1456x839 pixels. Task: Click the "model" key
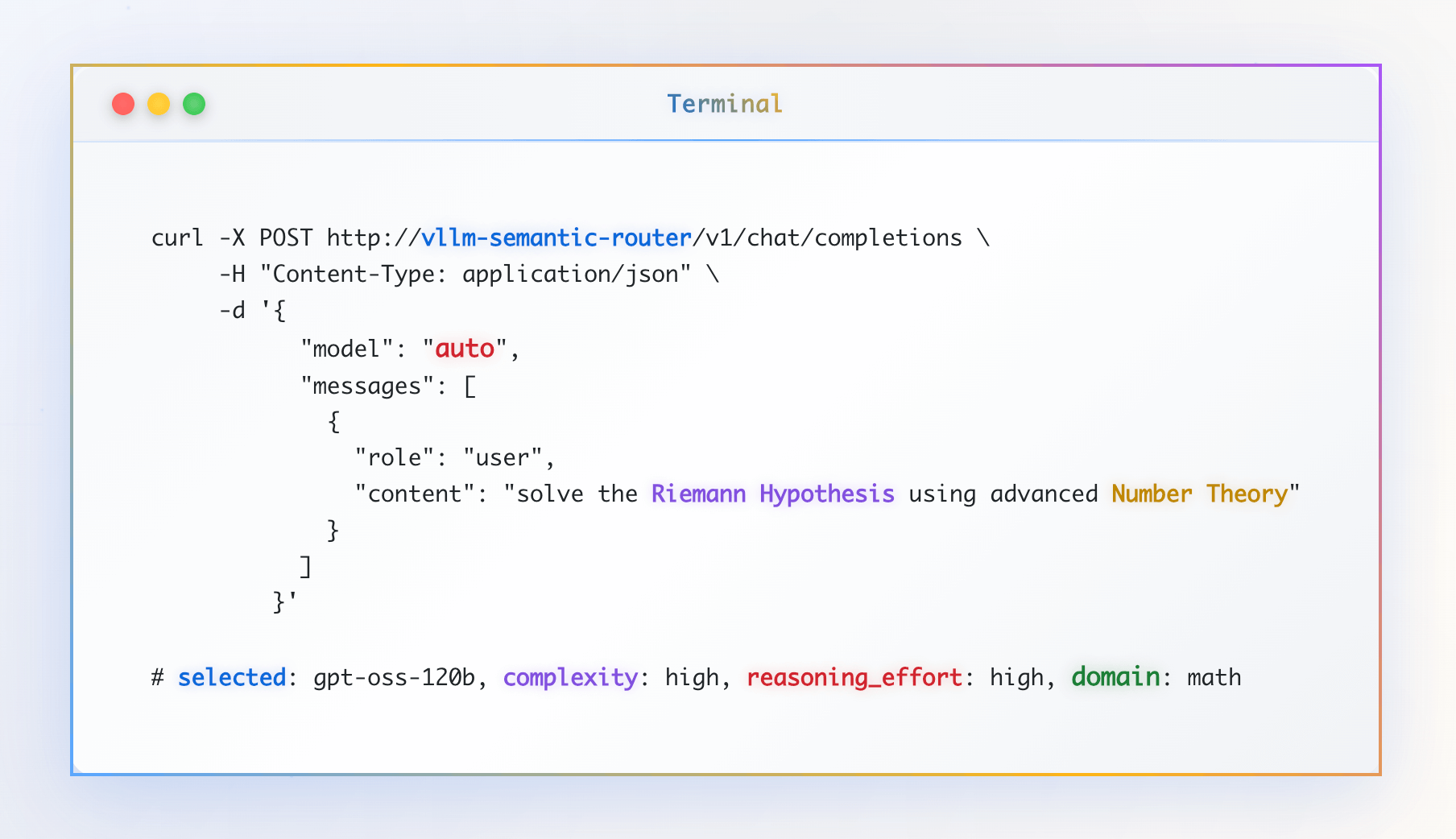pos(347,349)
